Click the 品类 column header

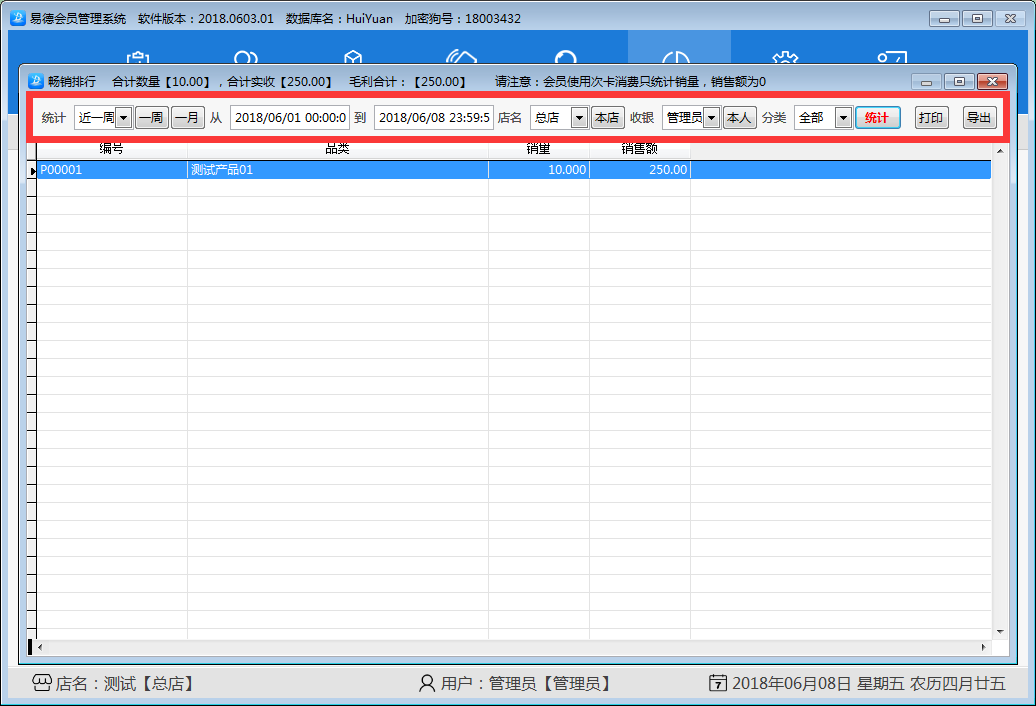point(338,150)
